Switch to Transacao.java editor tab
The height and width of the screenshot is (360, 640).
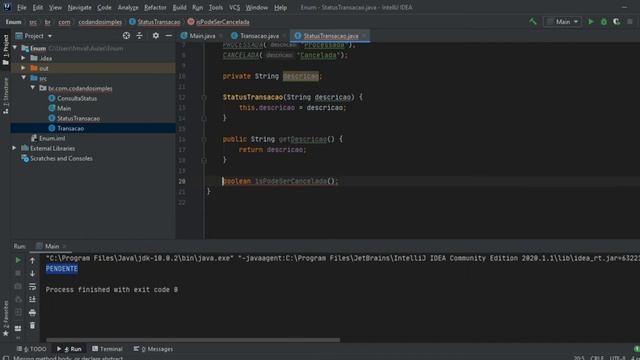pyautogui.click(x=259, y=36)
